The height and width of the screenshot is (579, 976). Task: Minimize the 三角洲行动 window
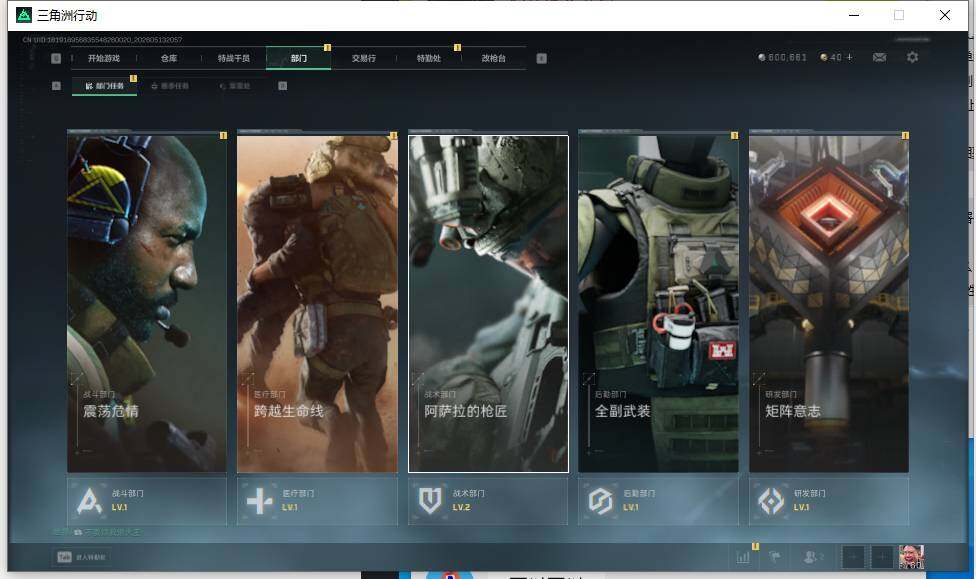(x=854, y=15)
